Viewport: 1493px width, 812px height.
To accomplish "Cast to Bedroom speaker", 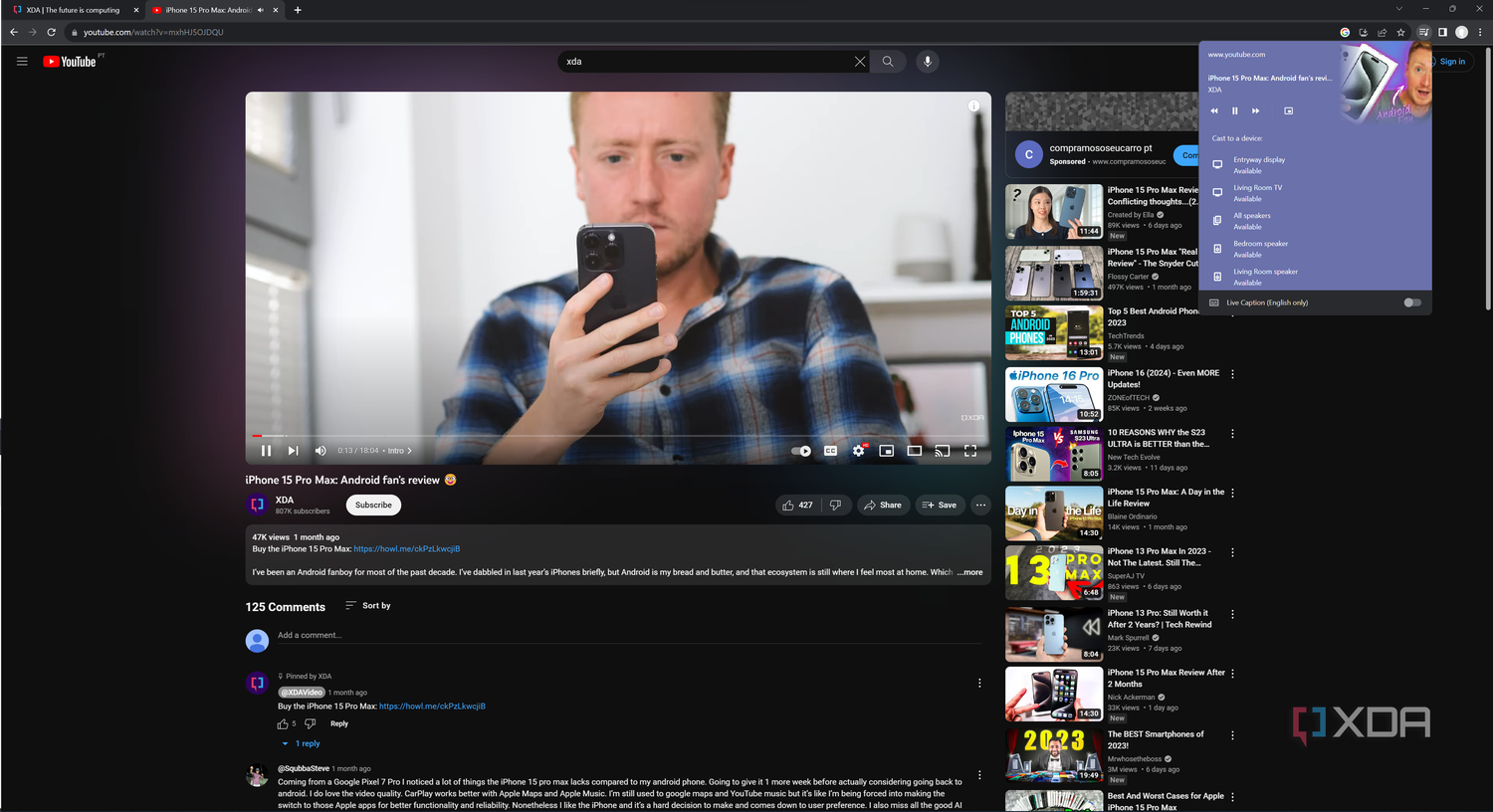I will 1315,249.
